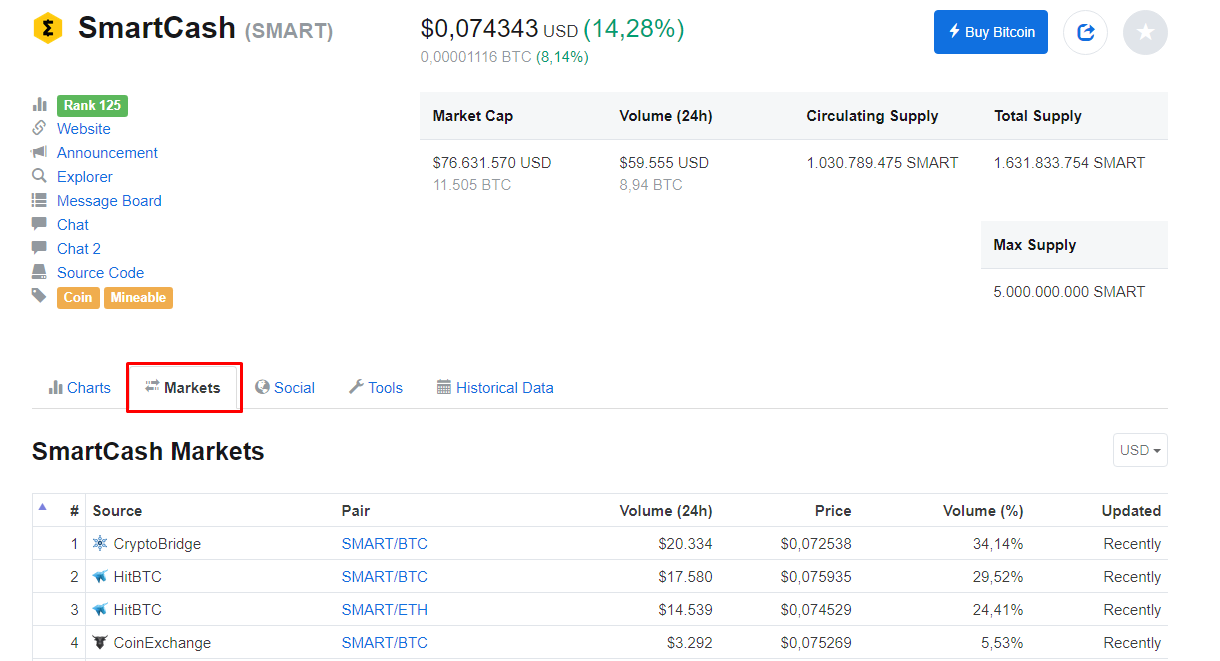The height and width of the screenshot is (661, 1220).
Task: Click the share arrow icon button
Action: [x=1085, y=32]
